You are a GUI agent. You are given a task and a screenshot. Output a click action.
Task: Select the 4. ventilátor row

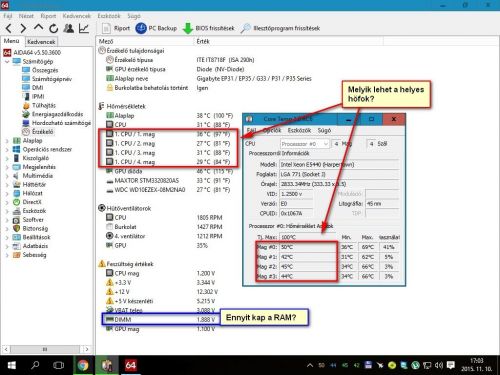point(164,236)
